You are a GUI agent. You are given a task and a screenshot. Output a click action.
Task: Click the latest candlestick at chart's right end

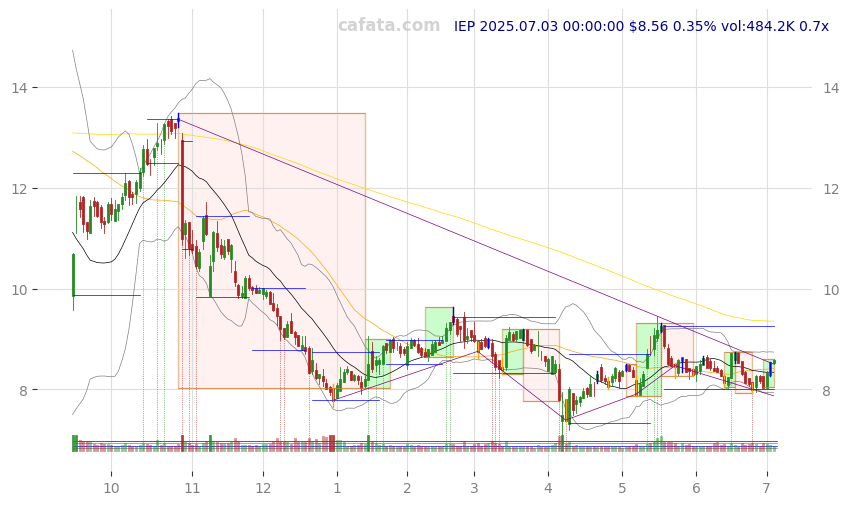click(774, 362)
